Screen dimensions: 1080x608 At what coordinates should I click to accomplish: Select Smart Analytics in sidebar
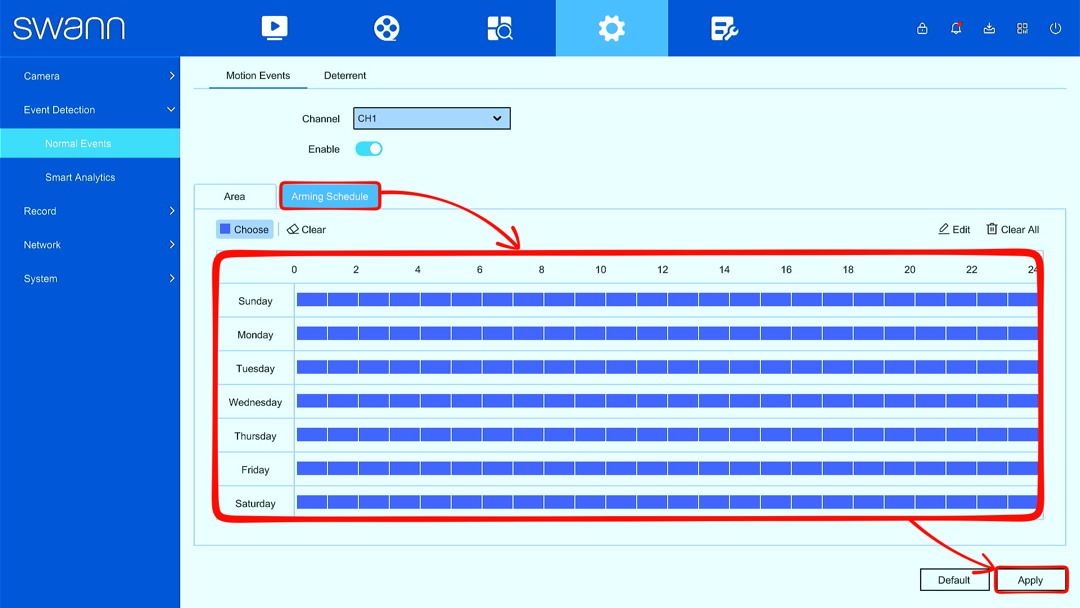tap(80, 177)
